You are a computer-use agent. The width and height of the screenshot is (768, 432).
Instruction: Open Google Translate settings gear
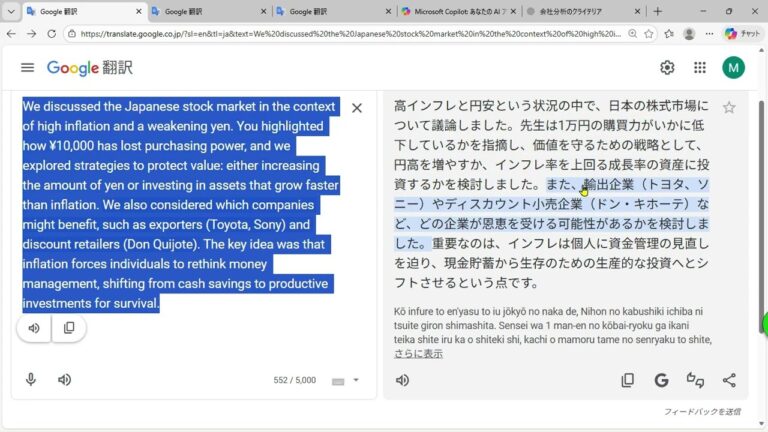pyautogui.click(x=667, y=68)
